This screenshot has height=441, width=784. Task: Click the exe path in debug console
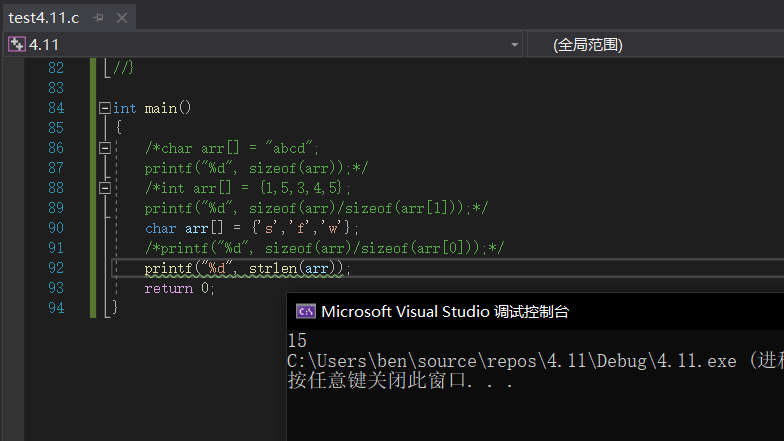(x=512, y=361)
